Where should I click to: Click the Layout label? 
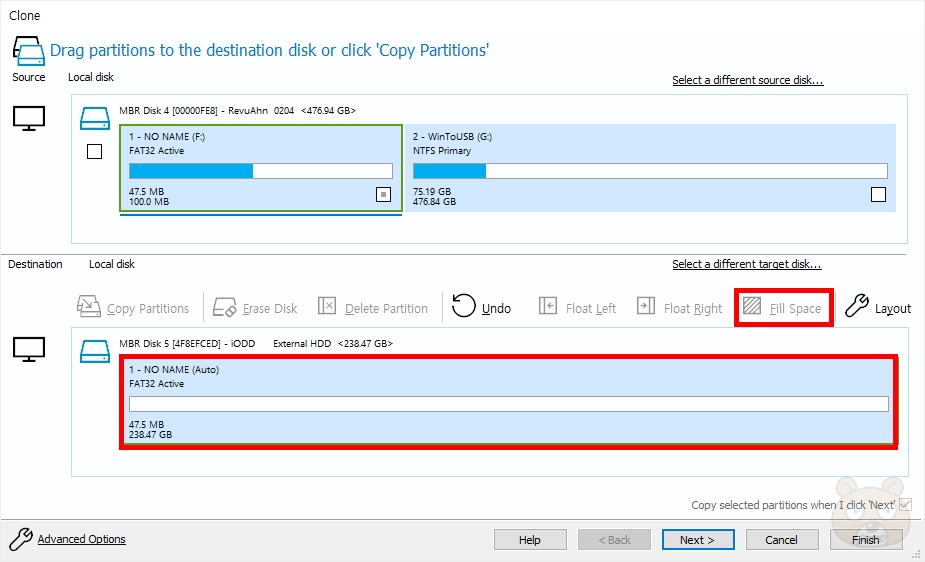coord(893,308)
